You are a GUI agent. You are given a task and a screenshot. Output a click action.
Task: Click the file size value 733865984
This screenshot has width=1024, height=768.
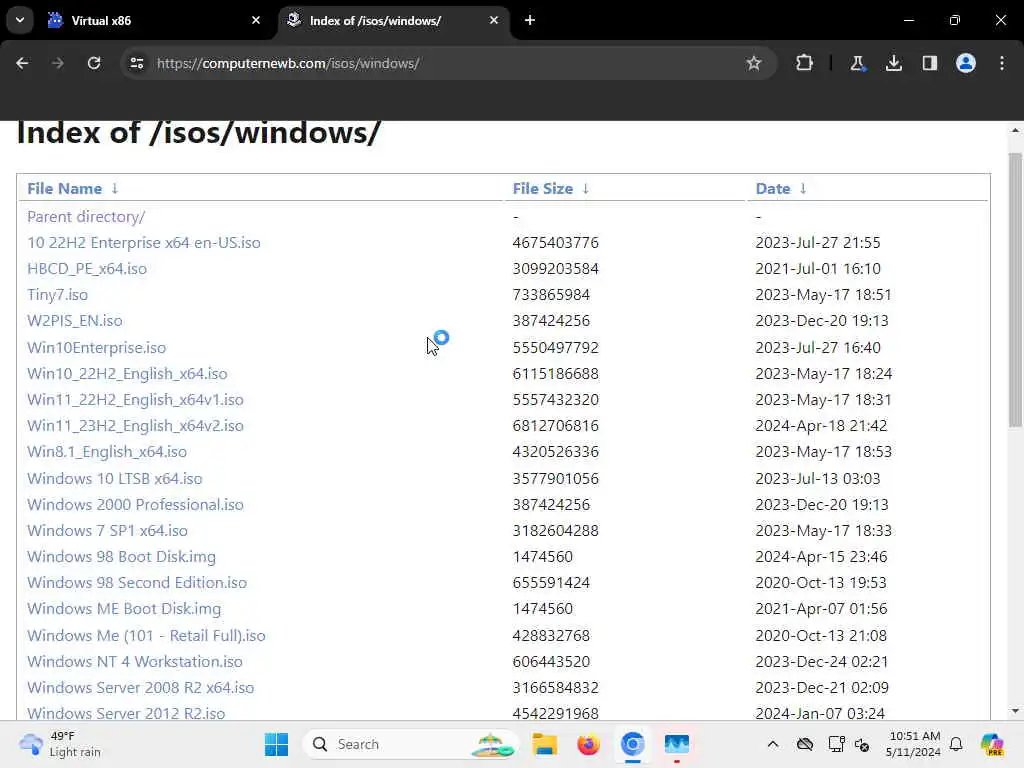pos(551,295)
